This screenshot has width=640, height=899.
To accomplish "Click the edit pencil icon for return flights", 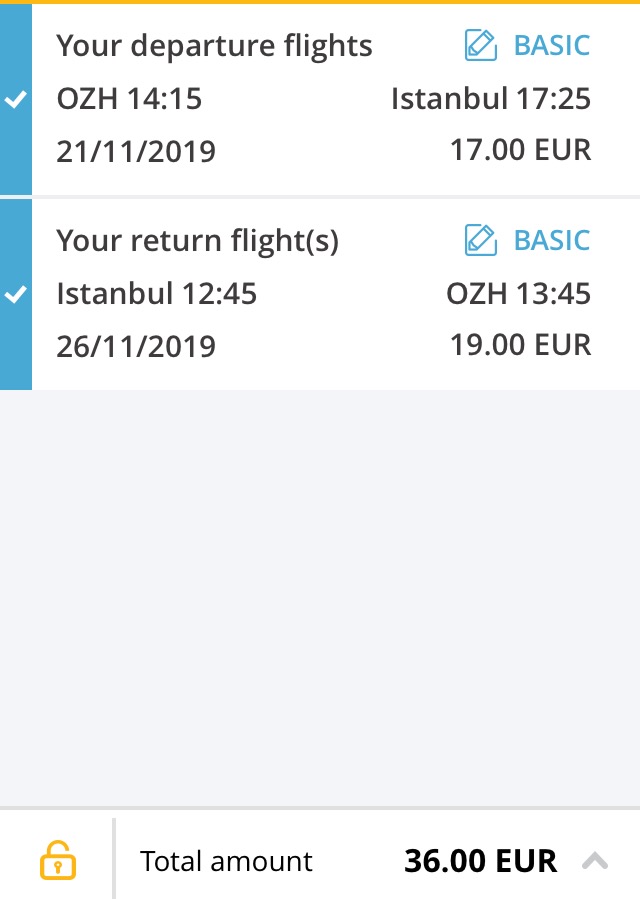I will coord(481,240).
